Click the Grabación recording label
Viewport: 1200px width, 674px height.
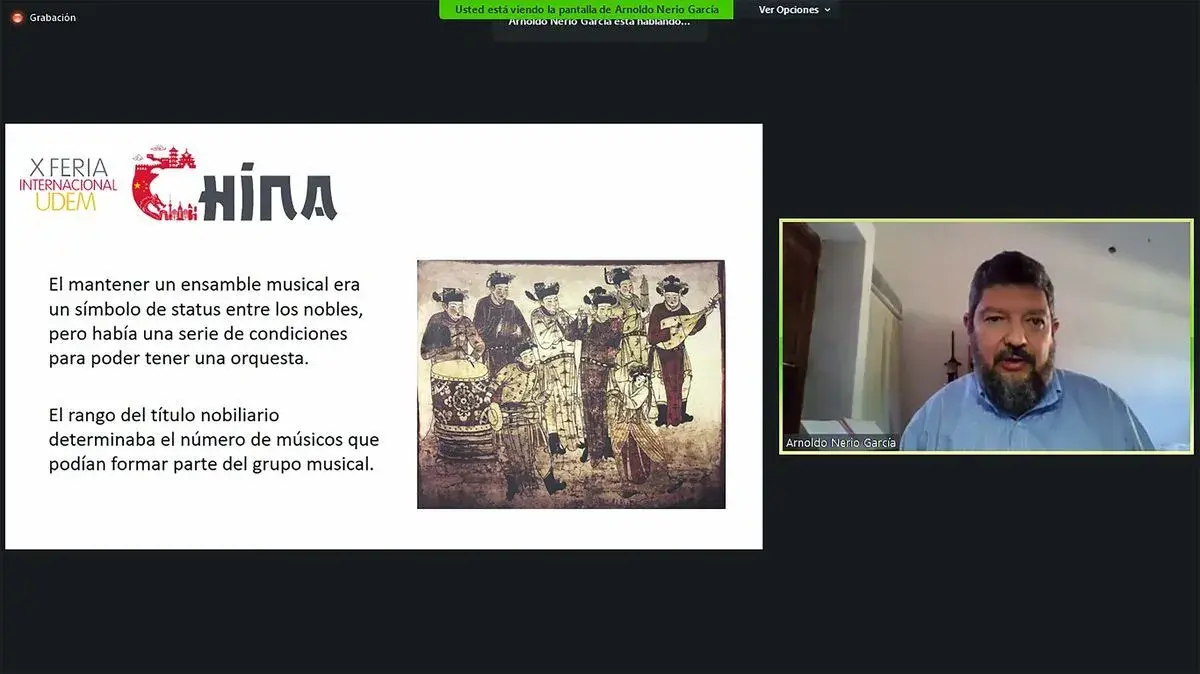pyautogui.click(x=53, y=17)
